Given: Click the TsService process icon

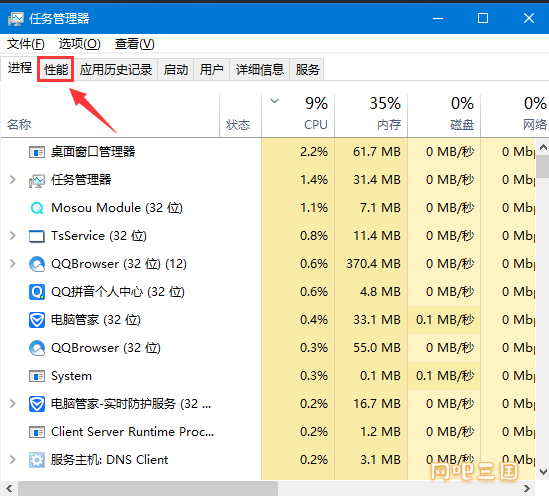Looking at the screenshot, I should pos(37,236).
